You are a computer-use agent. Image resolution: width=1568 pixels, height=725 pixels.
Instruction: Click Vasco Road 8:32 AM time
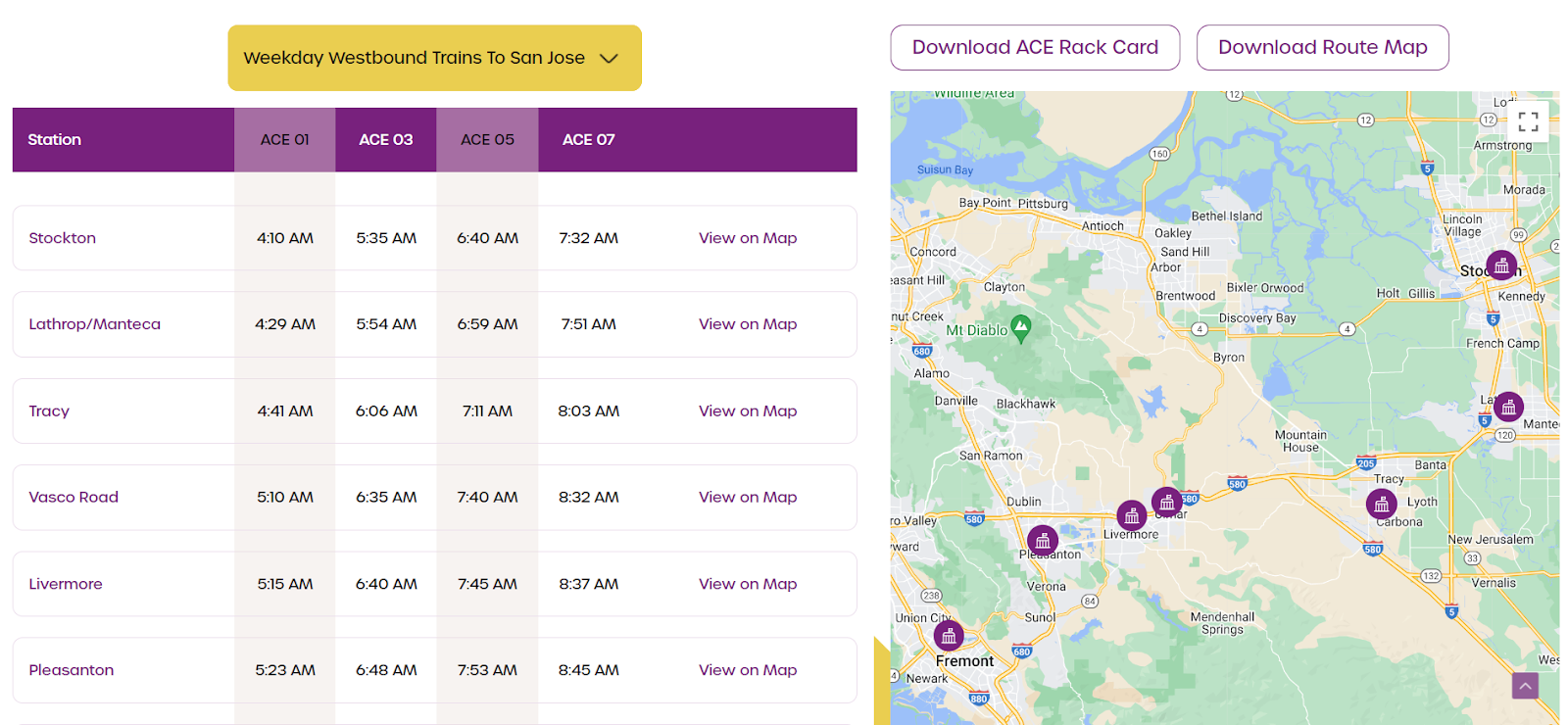(588, 498)
